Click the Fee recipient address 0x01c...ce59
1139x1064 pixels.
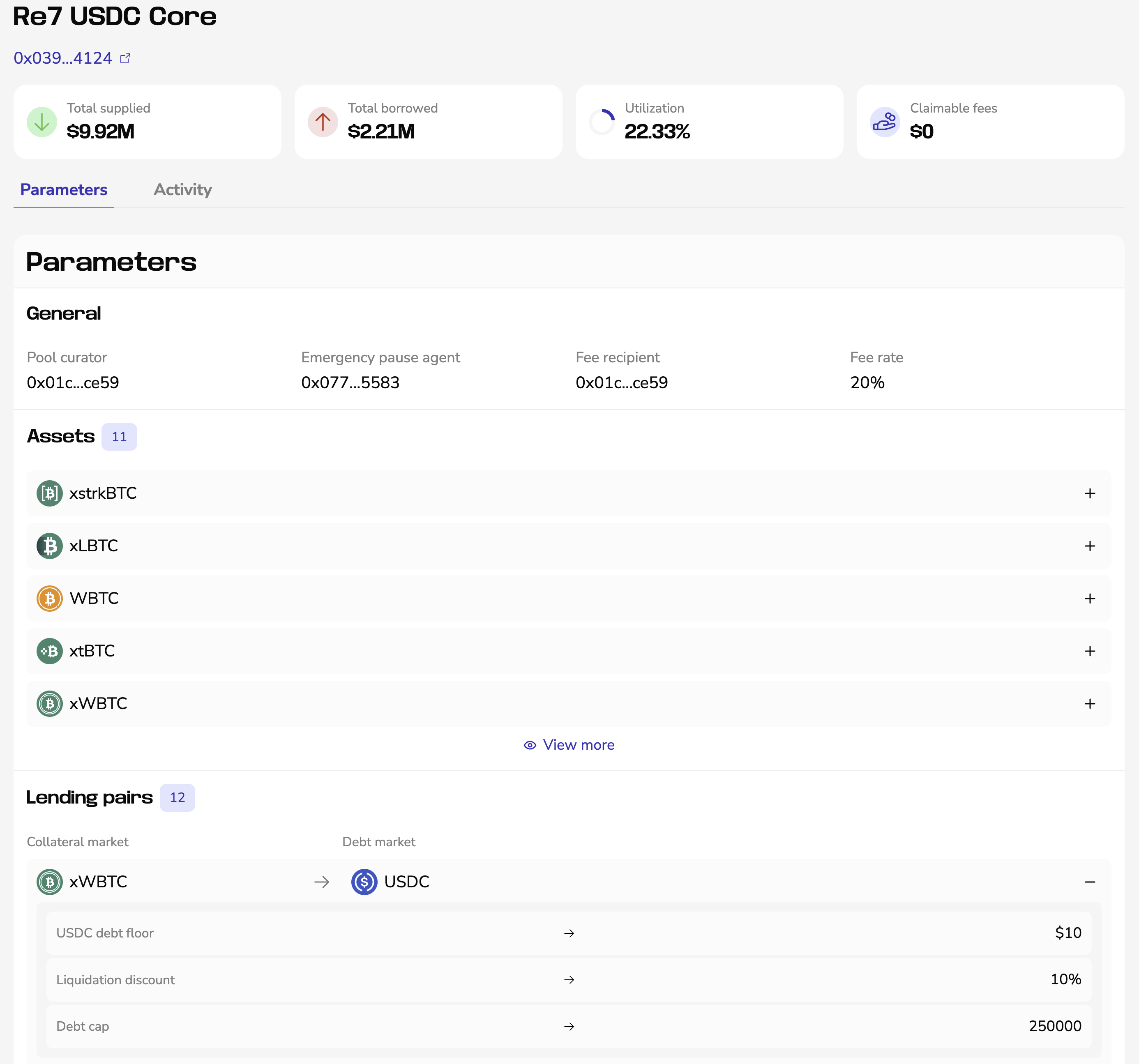[622, 383]
